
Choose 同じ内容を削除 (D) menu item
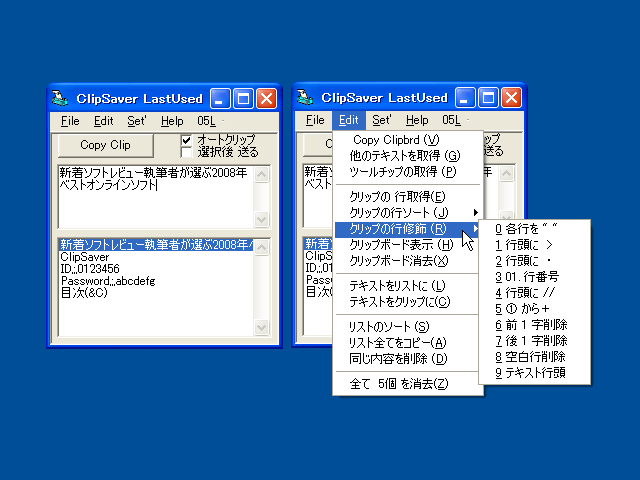[407, 359]
